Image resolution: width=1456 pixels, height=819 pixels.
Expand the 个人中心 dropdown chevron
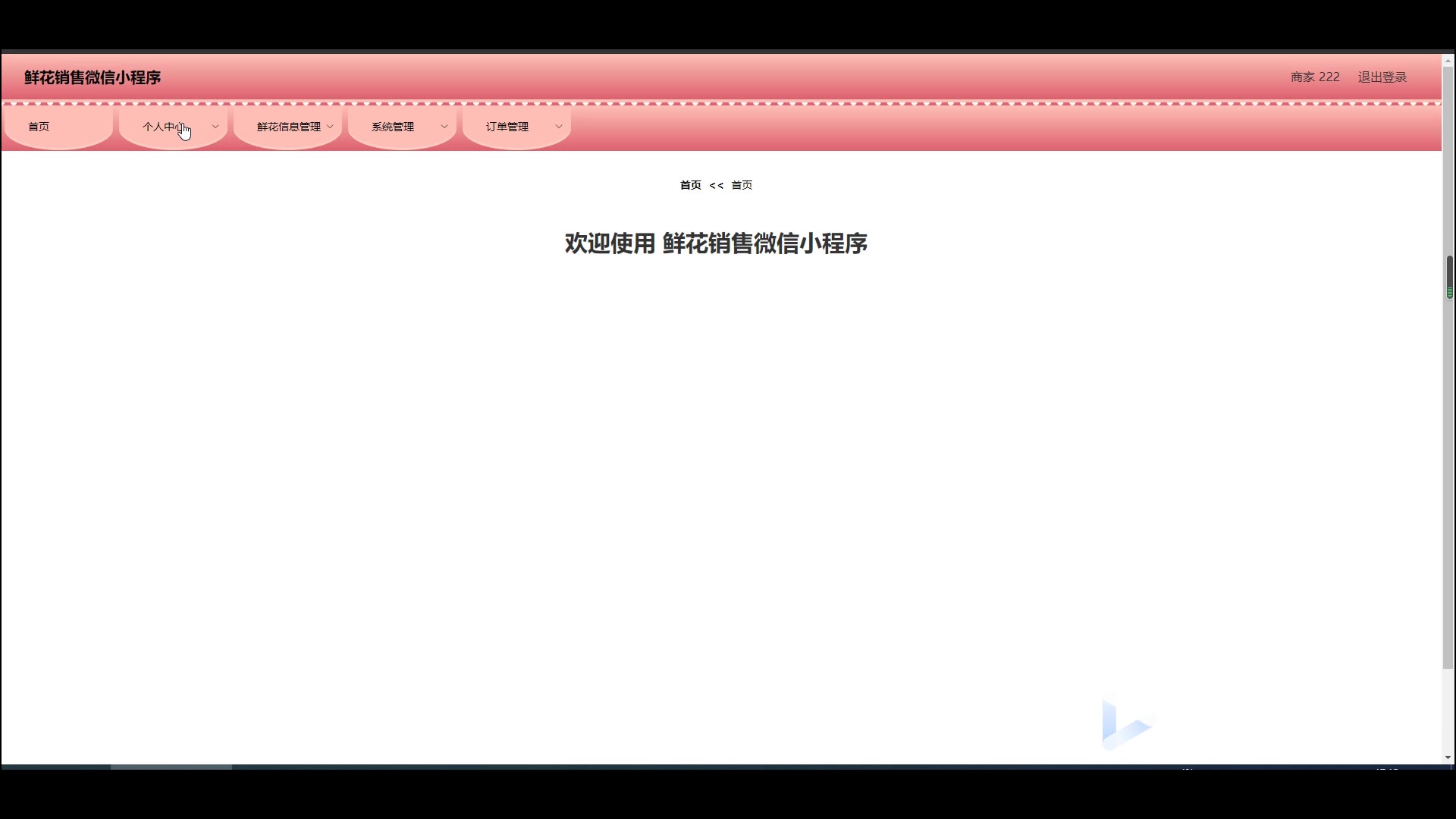[215, 127]
